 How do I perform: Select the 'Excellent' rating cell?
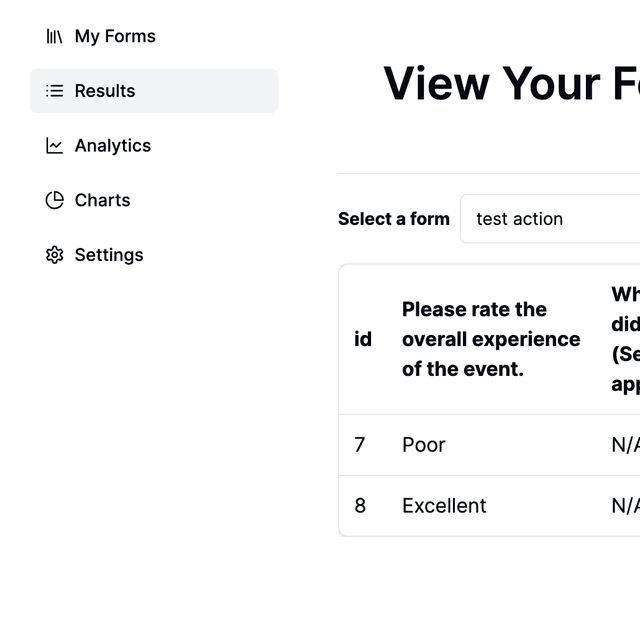point(444,506)
